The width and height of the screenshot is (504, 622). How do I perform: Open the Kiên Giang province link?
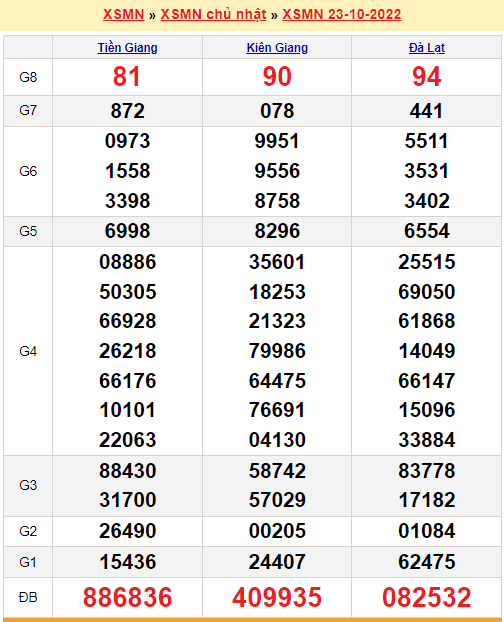(277, 48)
